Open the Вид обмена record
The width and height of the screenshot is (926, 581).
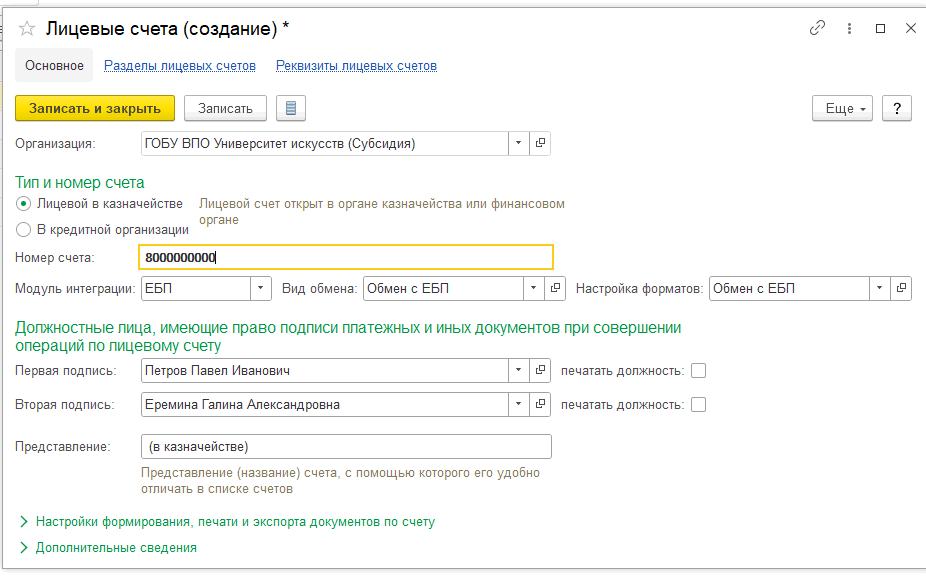555,288
